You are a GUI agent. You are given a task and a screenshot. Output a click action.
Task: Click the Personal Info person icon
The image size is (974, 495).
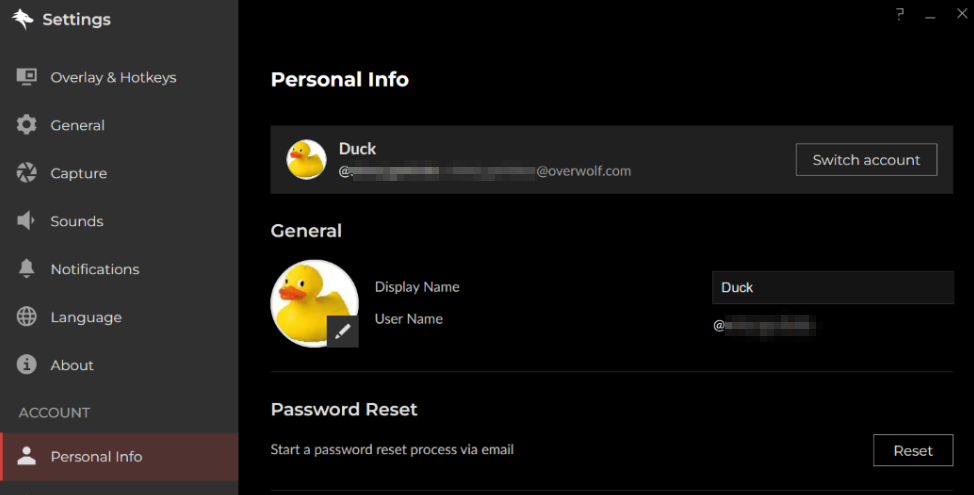click(x=26, y=456)
